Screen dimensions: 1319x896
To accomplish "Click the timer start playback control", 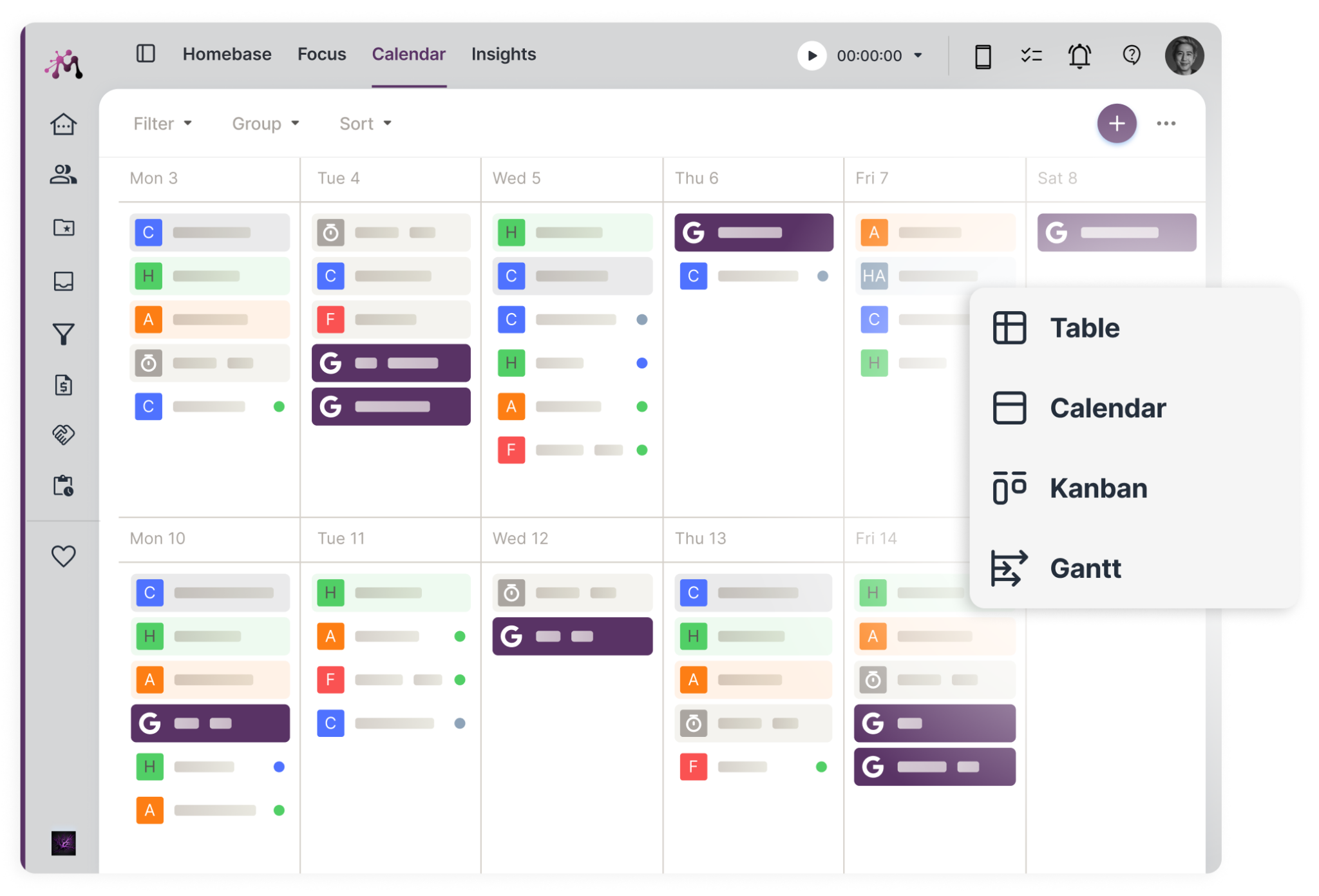I will [813, 54].
